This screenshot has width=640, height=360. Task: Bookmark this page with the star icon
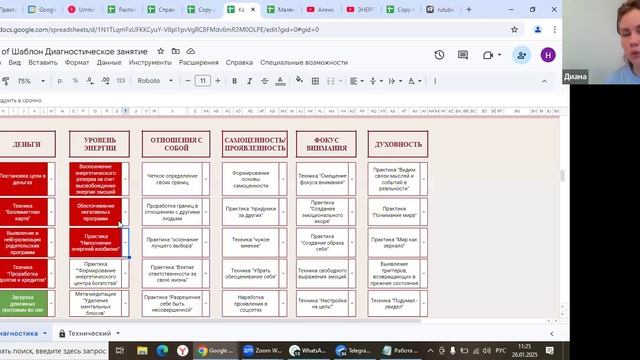(514, 29)
